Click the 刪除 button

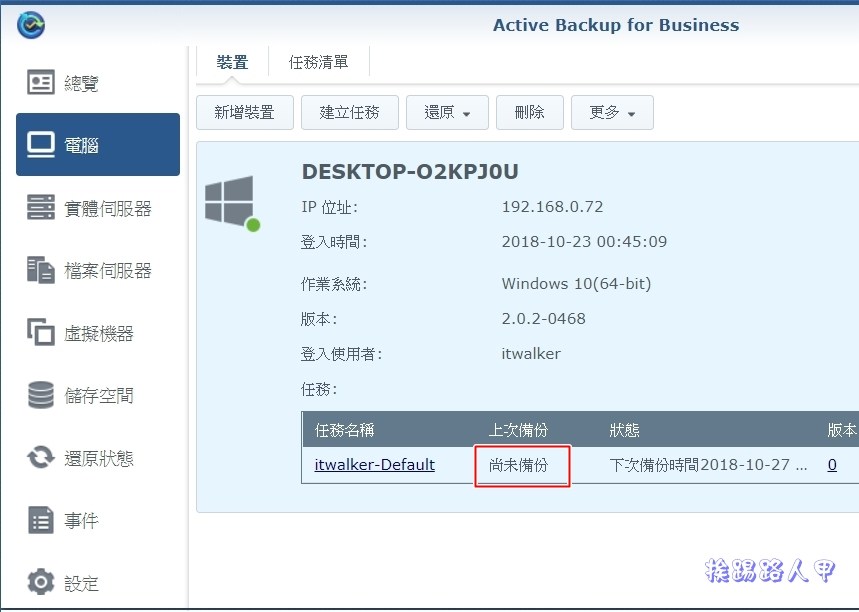pyautogui.click(x=530, y=112)
